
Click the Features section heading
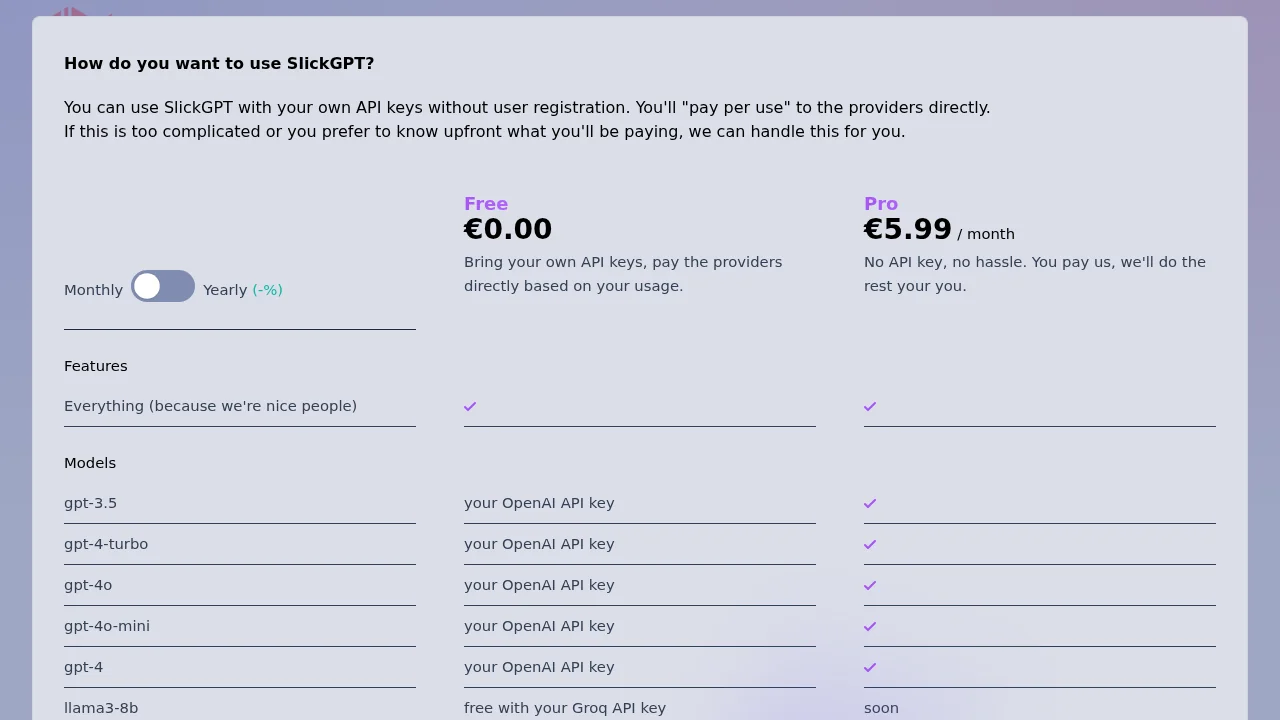tap(96, 366)
